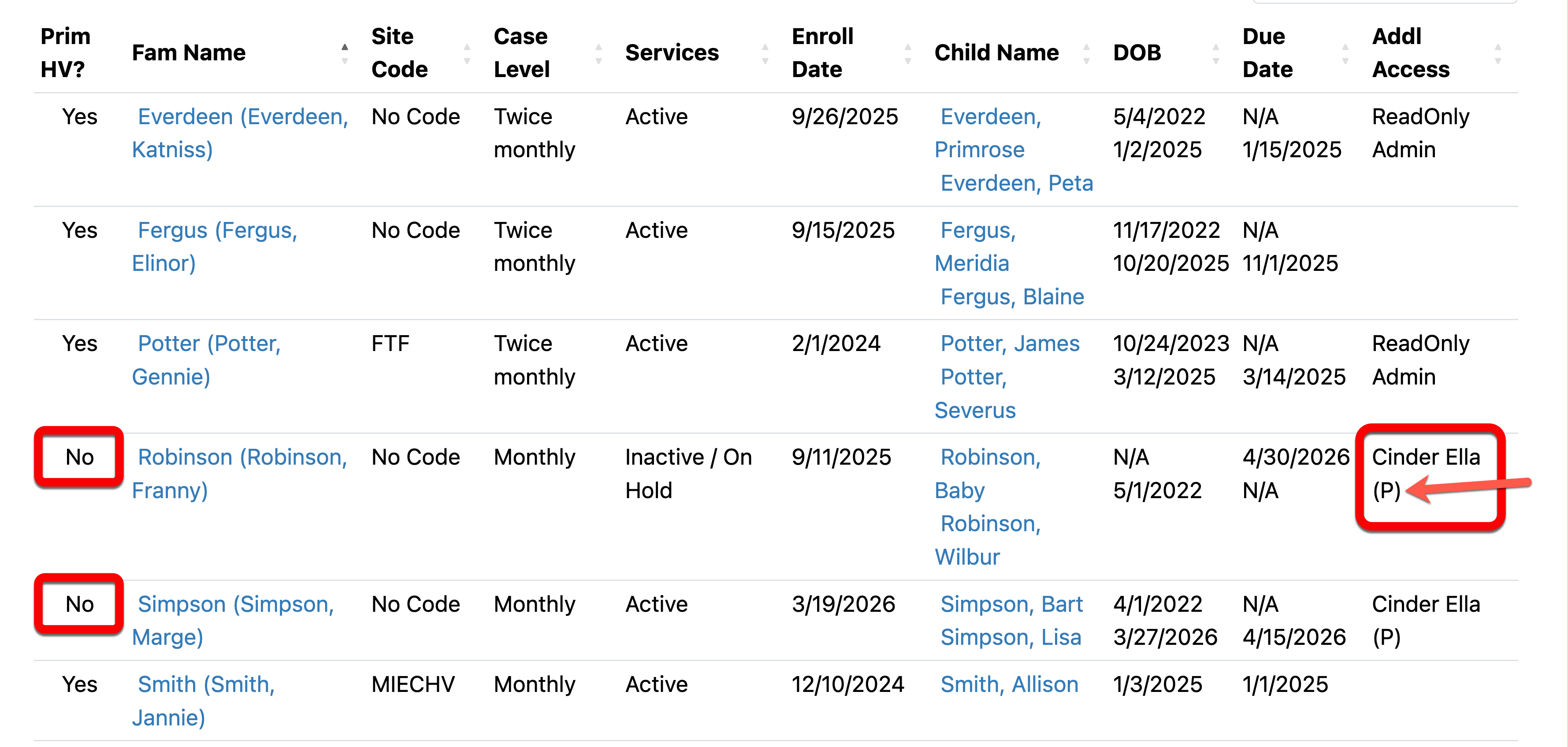Open the Simpson (Simpson, Marge) family link
Viewport: 1568px width, 747px height.
click(233, 621)
